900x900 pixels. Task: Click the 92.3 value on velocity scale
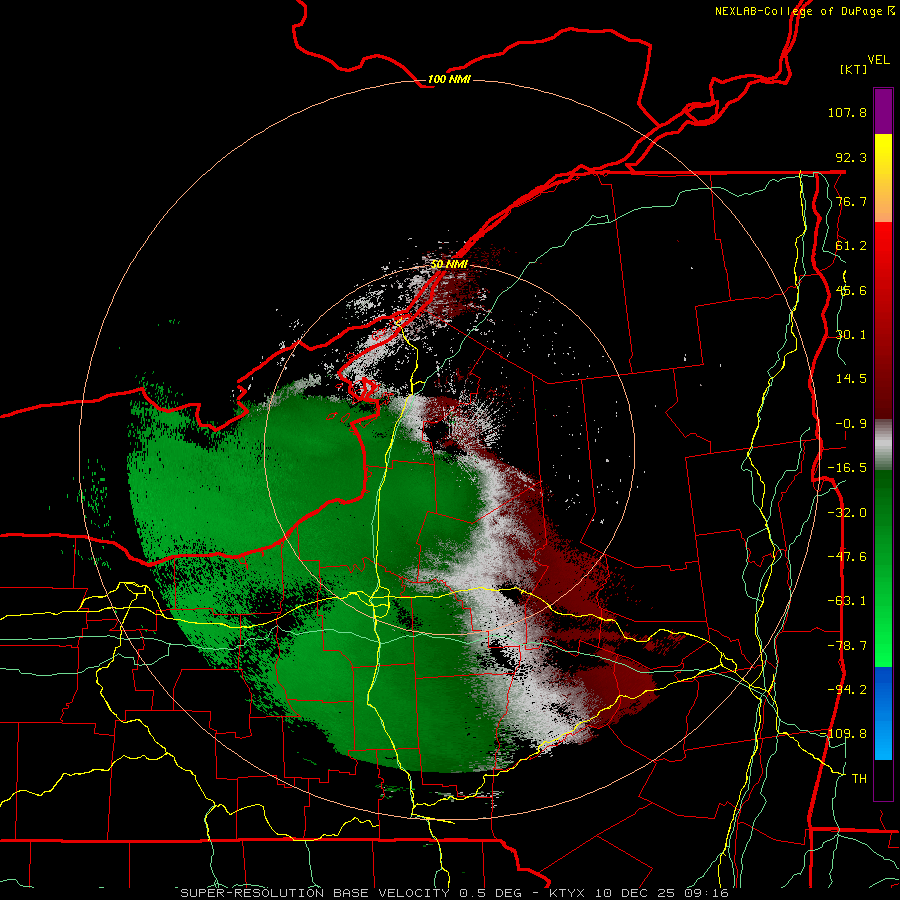(x=851, y=157)
